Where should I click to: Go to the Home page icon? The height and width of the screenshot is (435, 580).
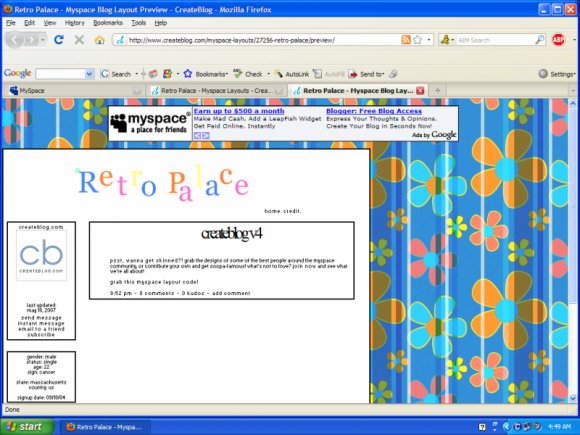(100, 40)
